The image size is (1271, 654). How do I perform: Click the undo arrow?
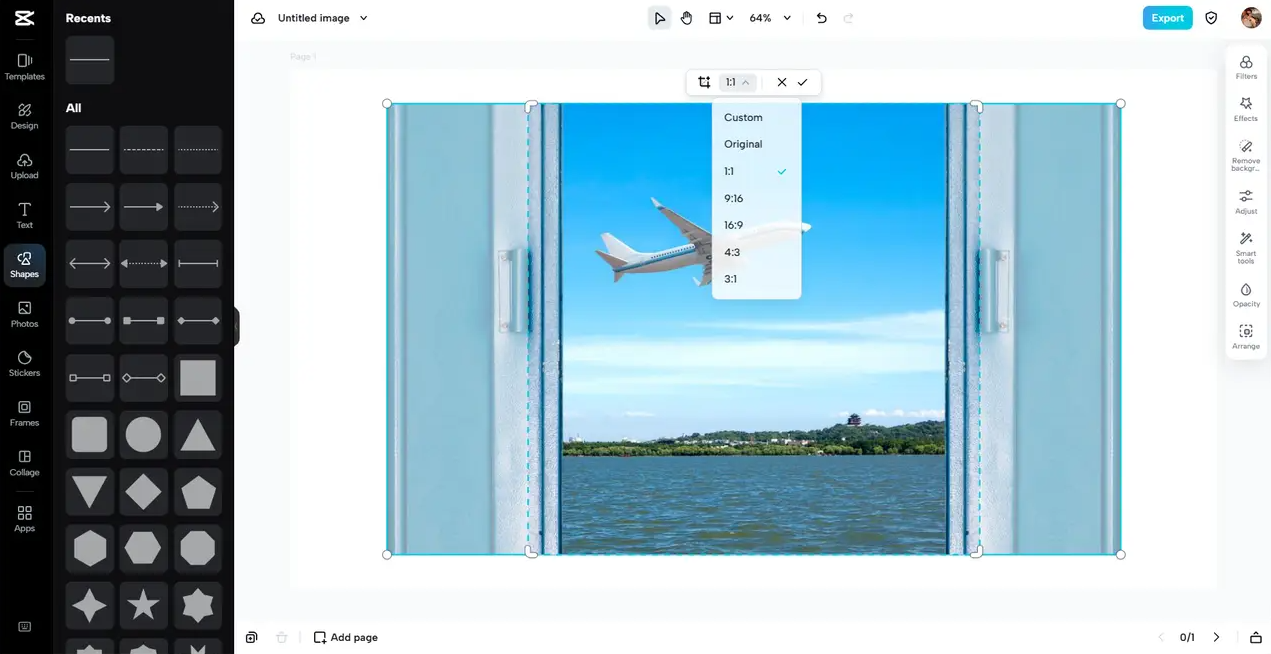coord(822,18)
